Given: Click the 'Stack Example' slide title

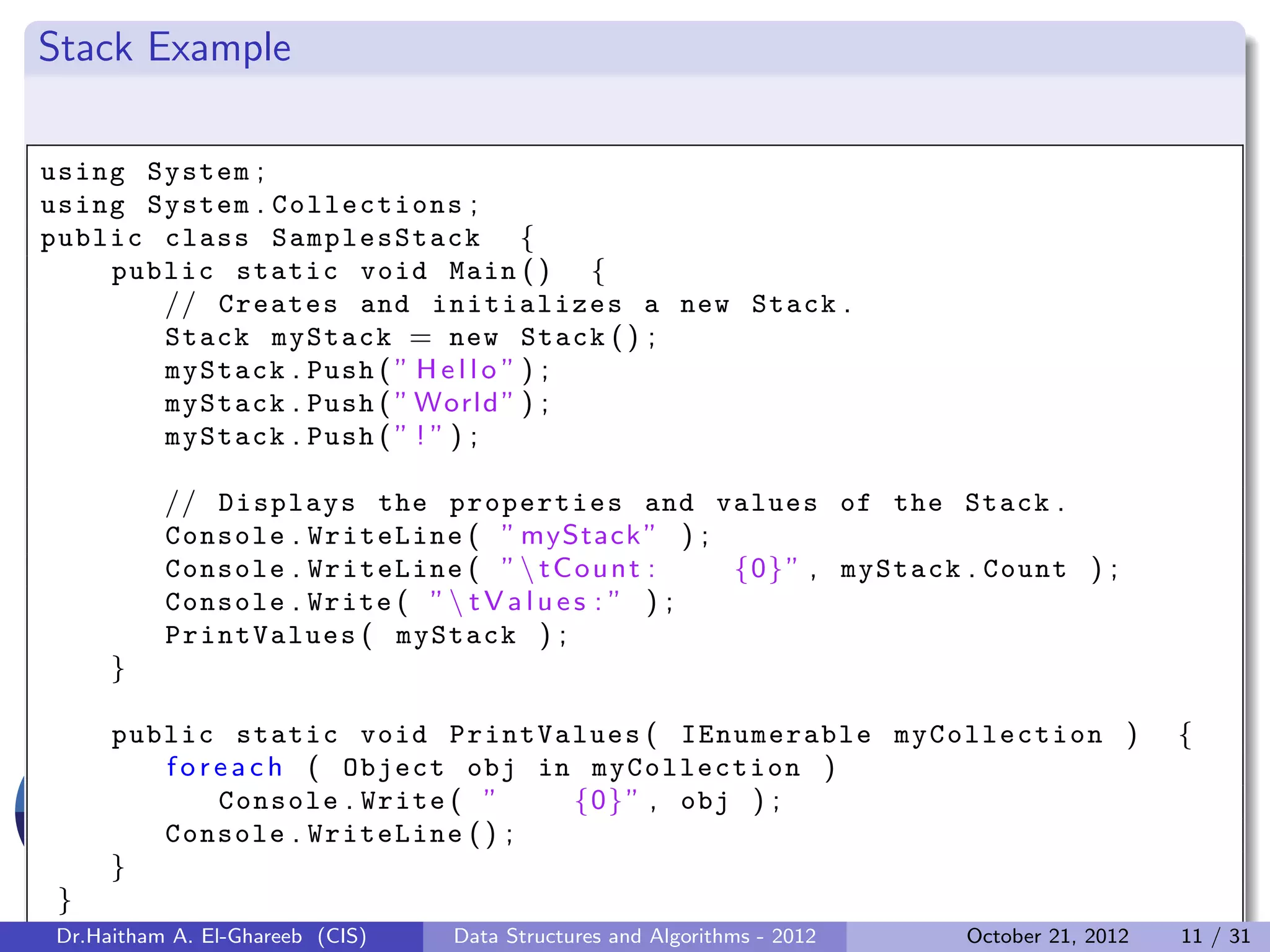Looking at the screenshot, I should [165, 48].
